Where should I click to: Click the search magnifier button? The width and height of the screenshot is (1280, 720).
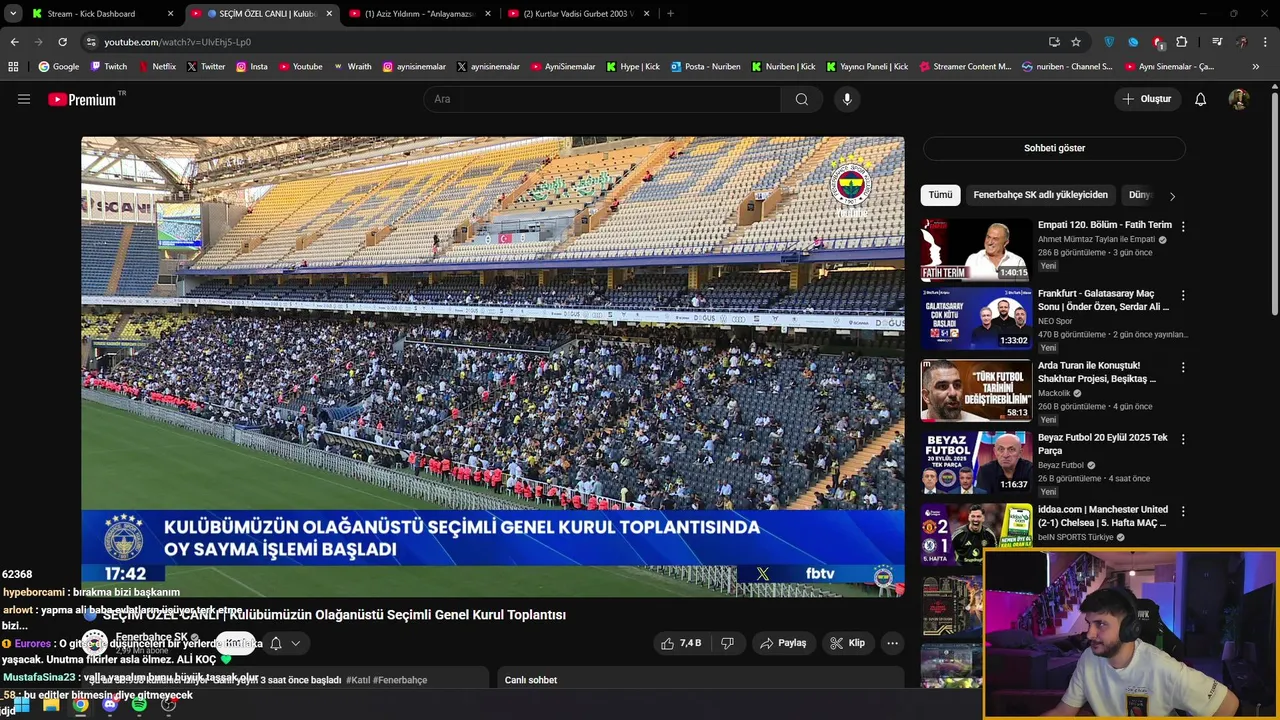[x=802, y=99]
